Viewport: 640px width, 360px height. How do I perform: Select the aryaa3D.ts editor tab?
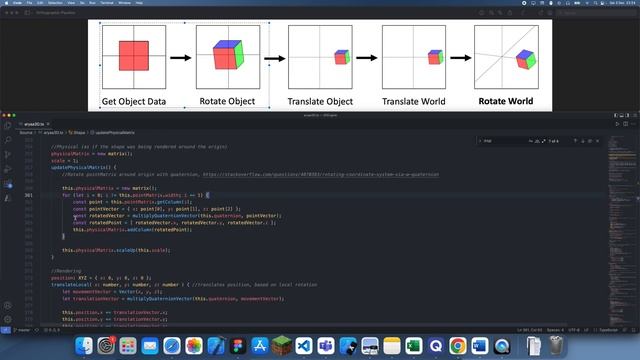tap(34, 124)
